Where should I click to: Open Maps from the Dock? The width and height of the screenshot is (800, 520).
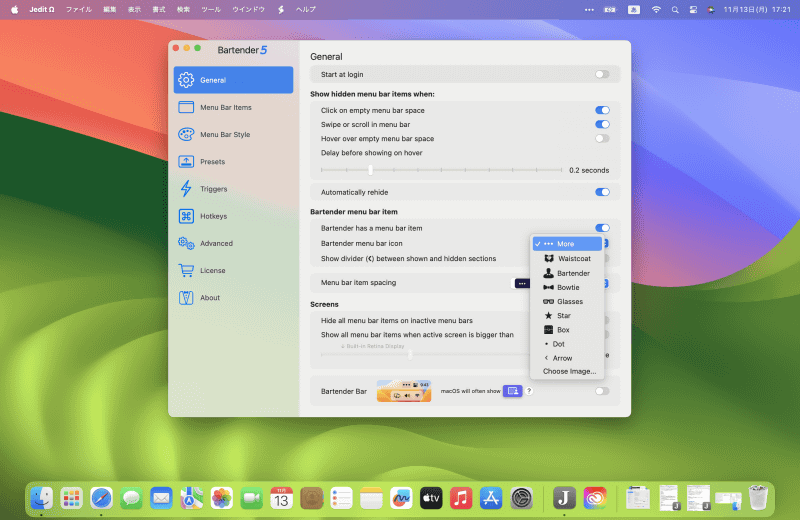191,498
